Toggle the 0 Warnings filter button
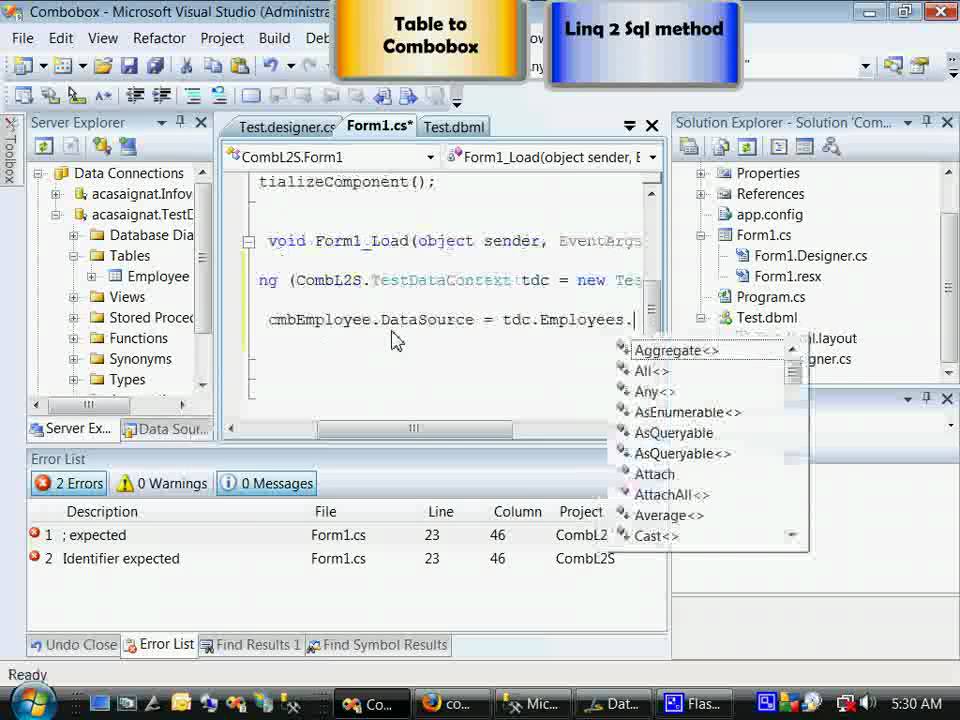Image resolution: width=960 pixels, height=720 pixels. [162, 483]
